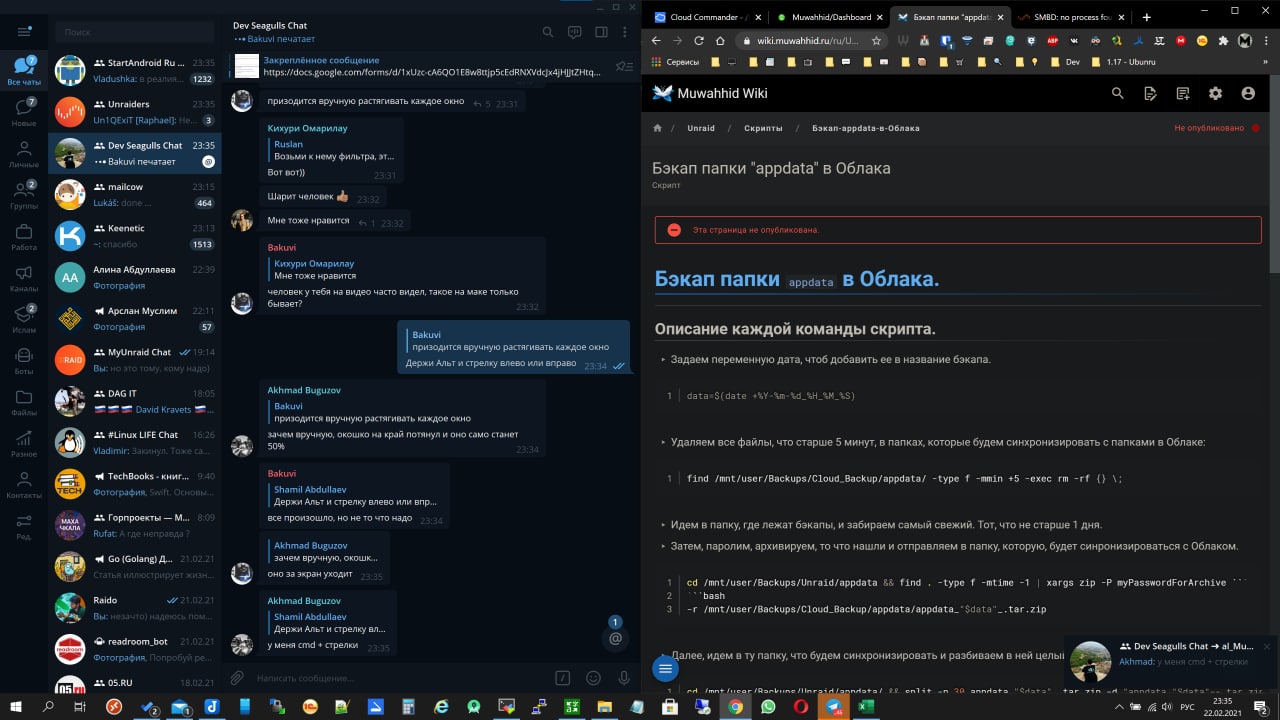Image resolution: width=1280 pixels, height=720 pixels.
Task: Open AdBlock Plus extension icon
Action: tap(1053, 41)
